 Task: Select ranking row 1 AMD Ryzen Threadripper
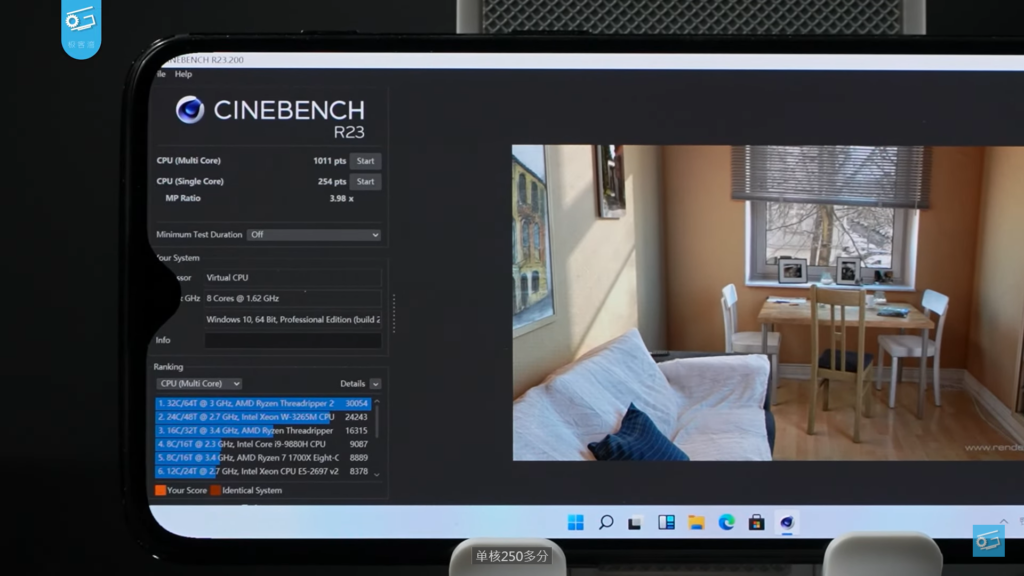point(263,404)
